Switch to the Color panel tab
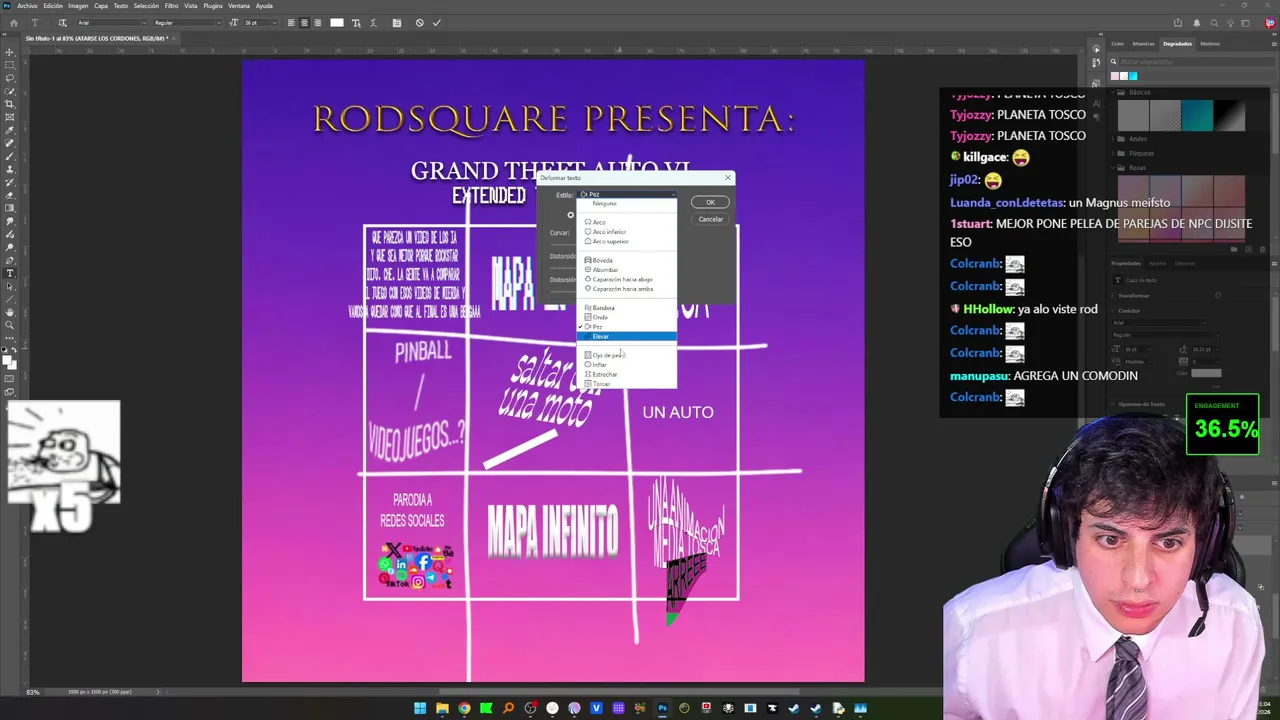Screen dimensions: 1280x720 (x=1118, y=44)
